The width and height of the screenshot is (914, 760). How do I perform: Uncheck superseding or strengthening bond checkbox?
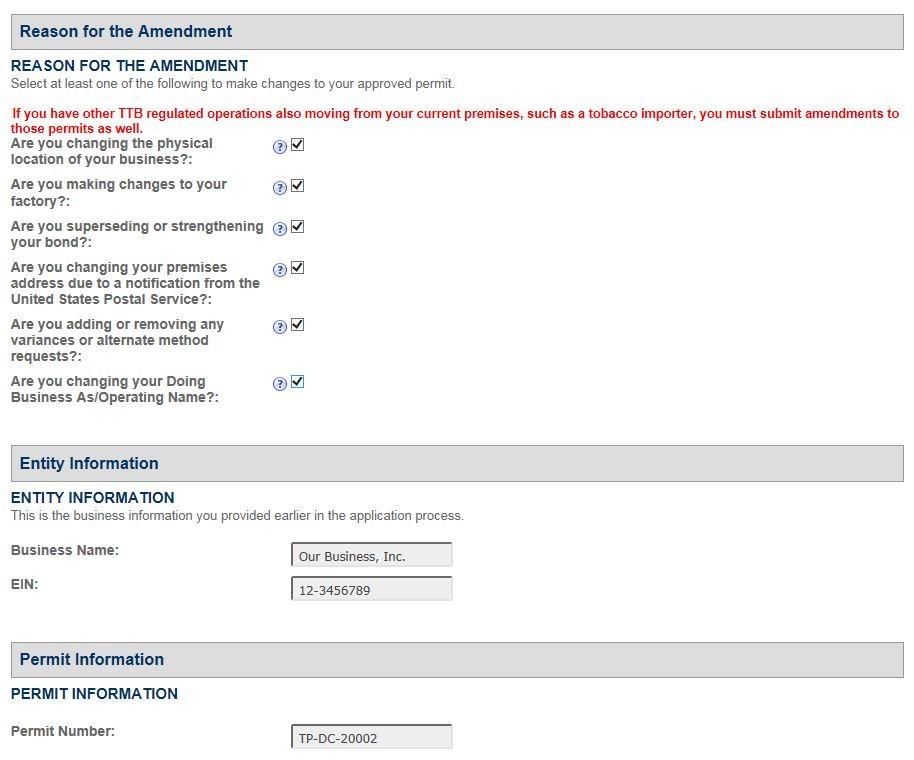pyautogui.click(x=297, y=227)
